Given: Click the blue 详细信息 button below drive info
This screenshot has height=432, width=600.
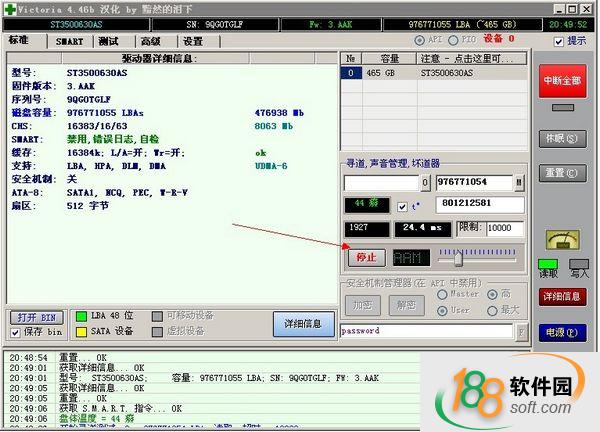Looking at the screenshot, I should click(x=304, y=324).
